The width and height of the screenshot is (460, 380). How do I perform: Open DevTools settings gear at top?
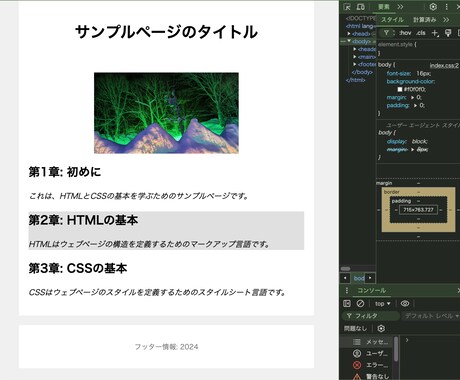pos(433,7)
